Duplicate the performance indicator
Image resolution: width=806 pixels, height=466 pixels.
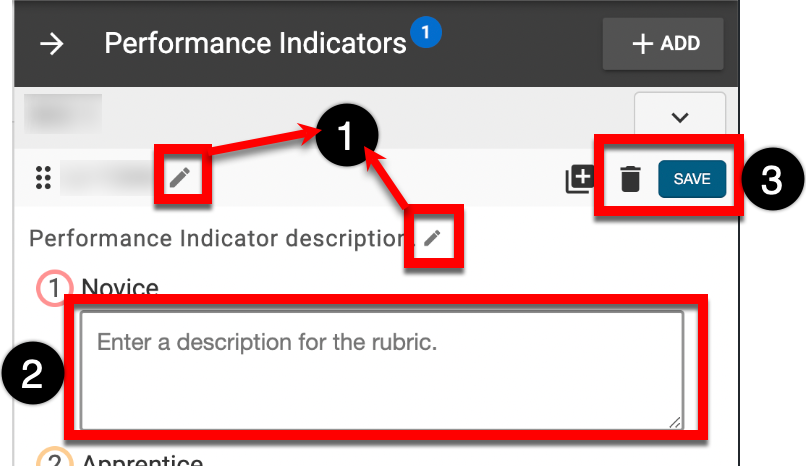pyautogui.click(x=579, y=179)
